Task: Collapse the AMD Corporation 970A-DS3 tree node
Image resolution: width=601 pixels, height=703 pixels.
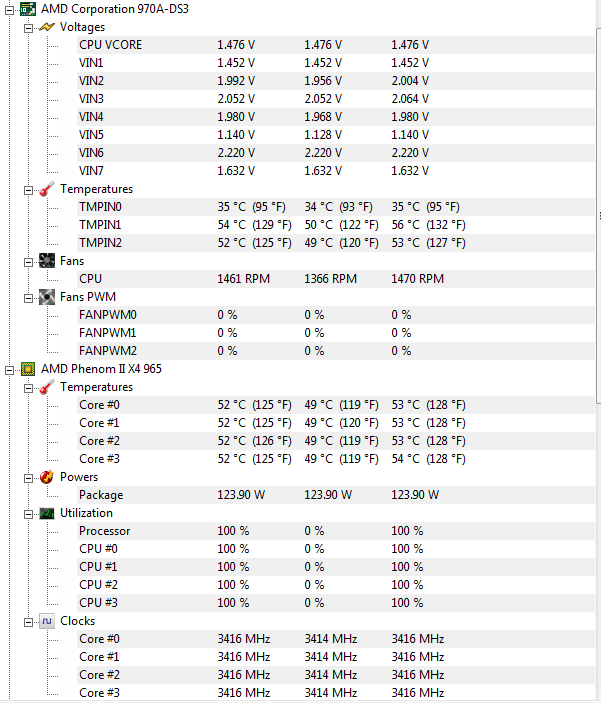Action: tap(10, 8)
